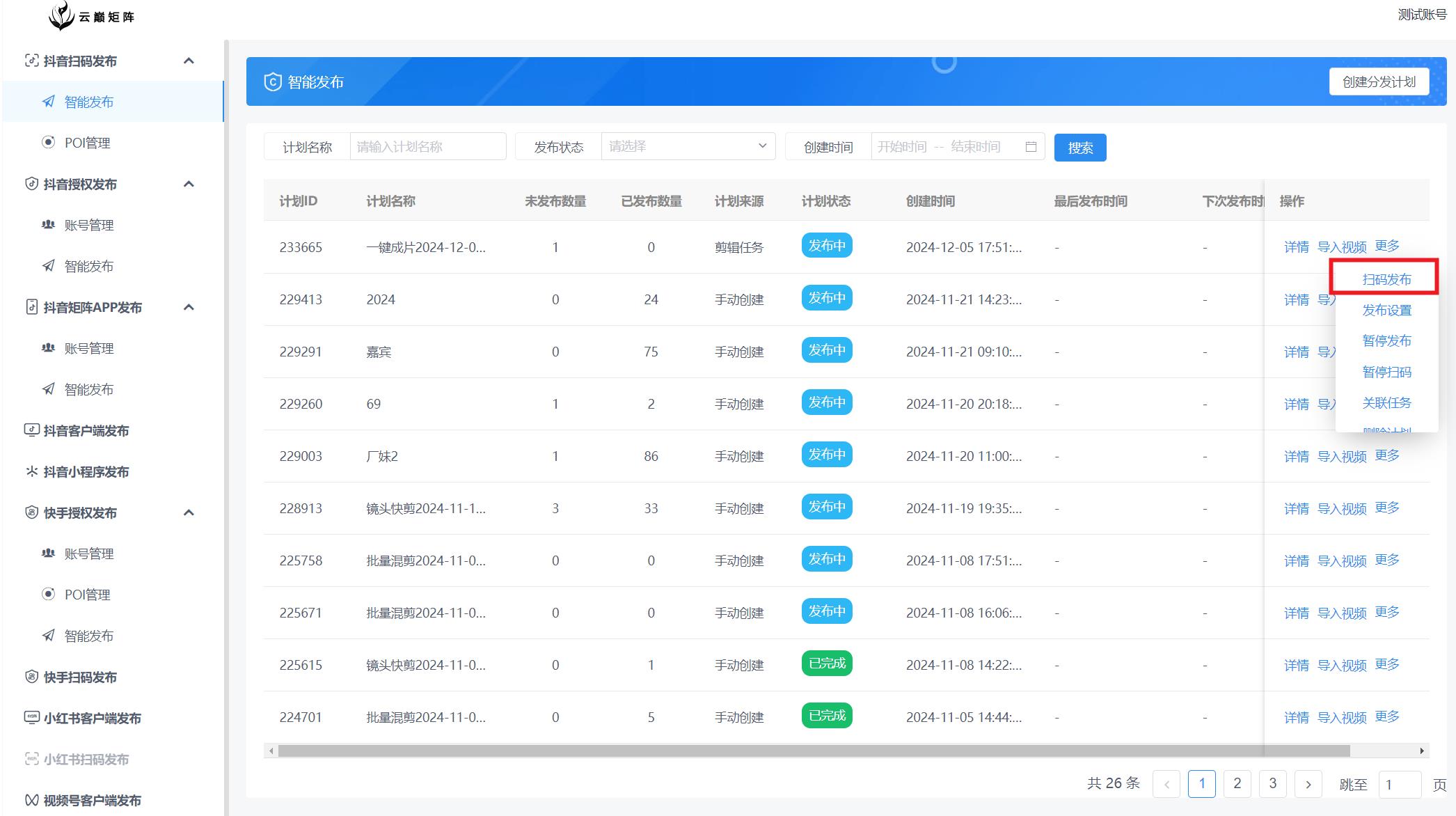Screen dimensions: 1456x816
Task: Click the calendar icon in 创建时间 field
Action: pyautogui.click(x=1031, y=147)
